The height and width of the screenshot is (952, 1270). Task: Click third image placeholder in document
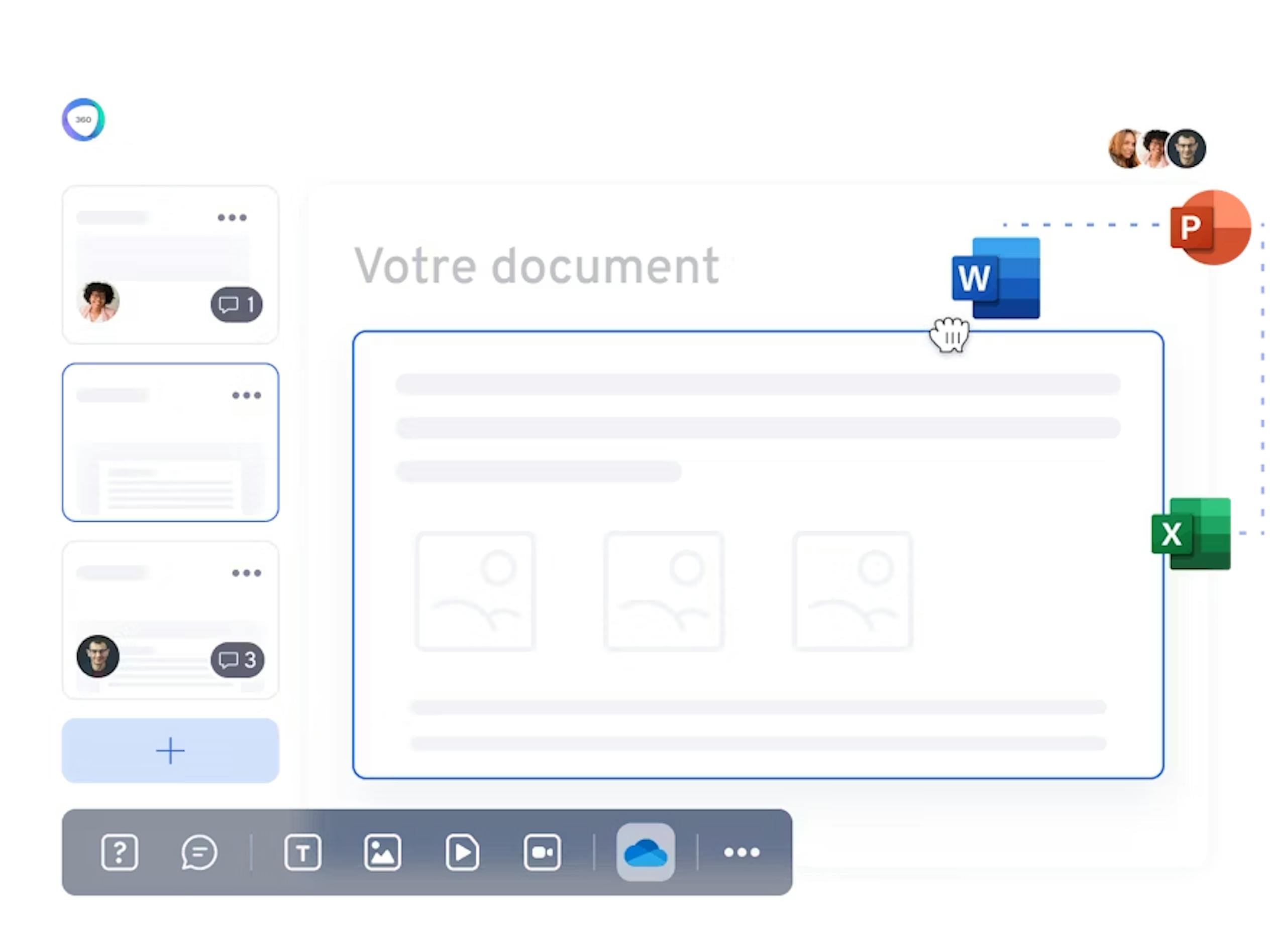point(852,591)
